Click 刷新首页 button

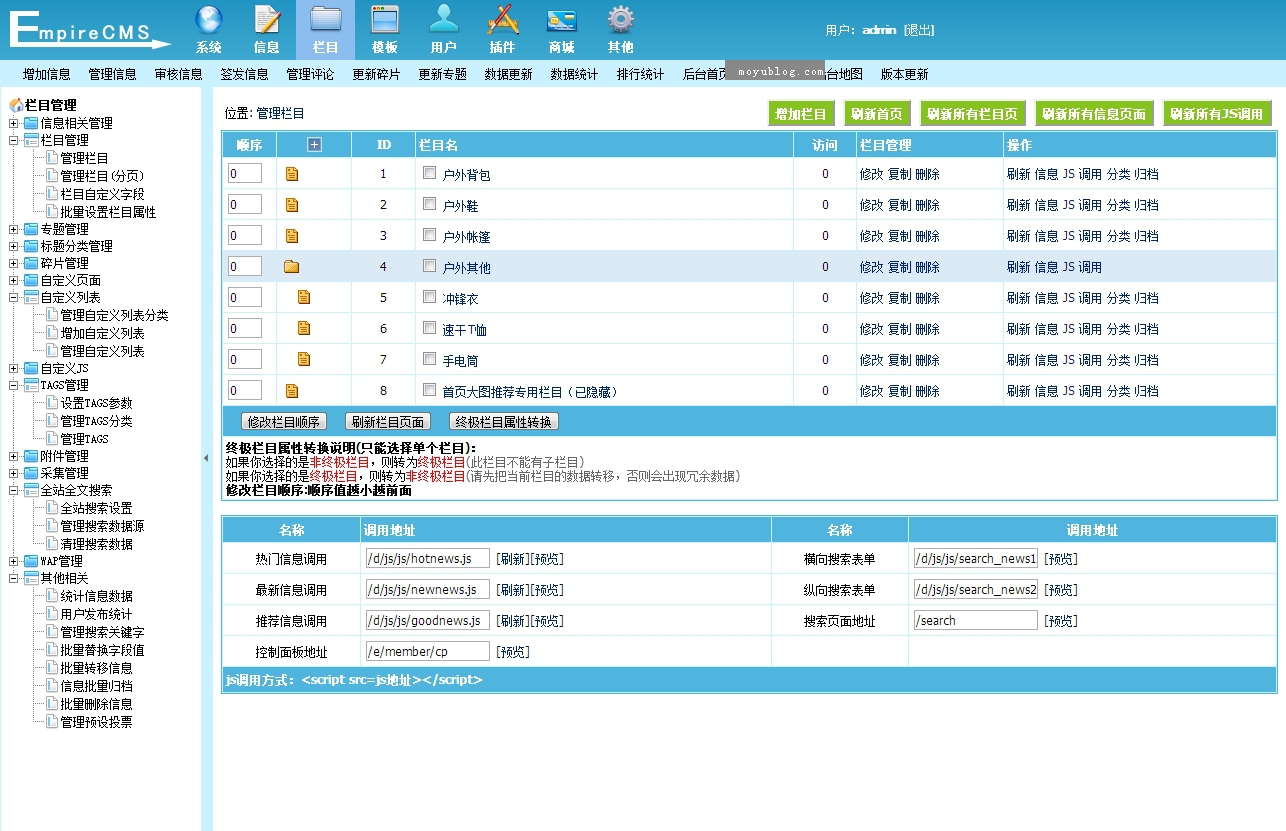coord(877,114)
